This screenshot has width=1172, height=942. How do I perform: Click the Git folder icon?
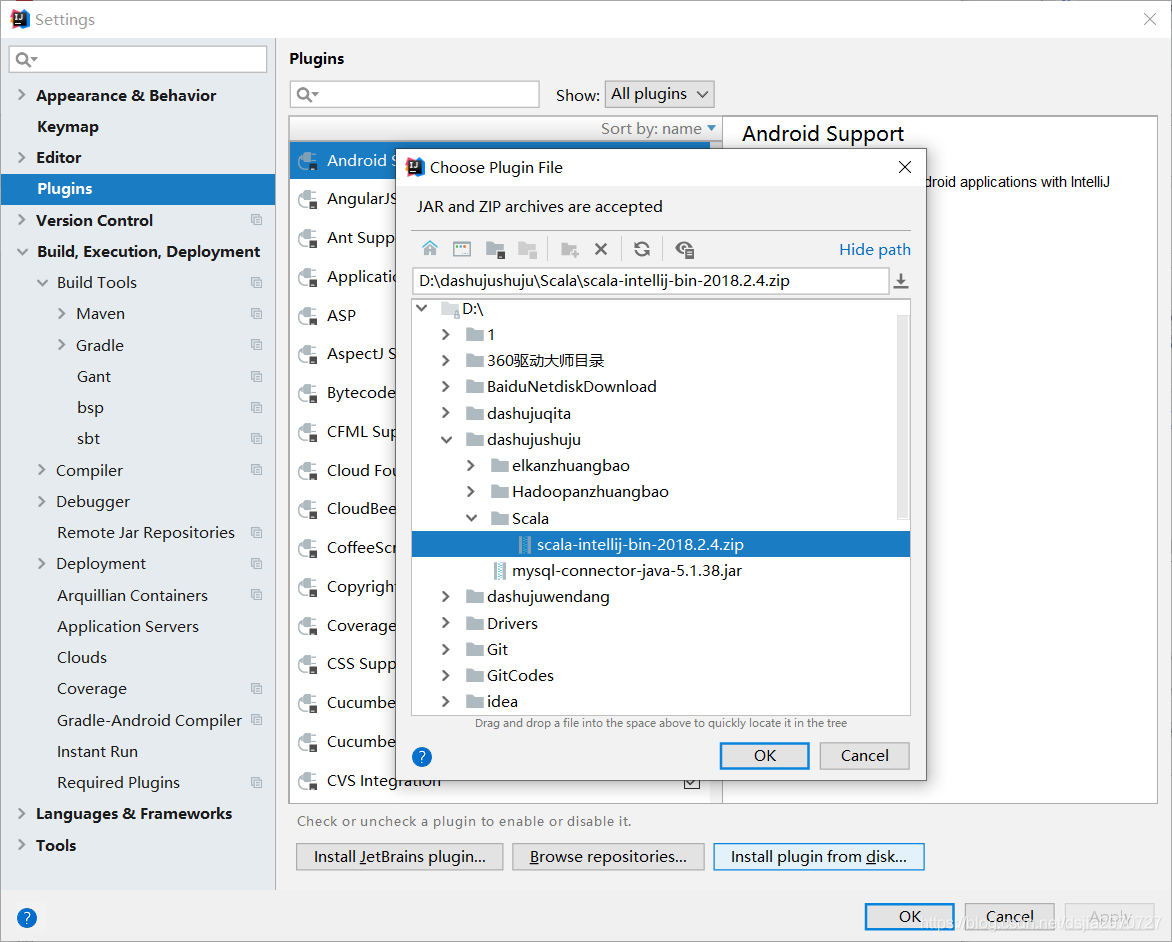point(475,650)
